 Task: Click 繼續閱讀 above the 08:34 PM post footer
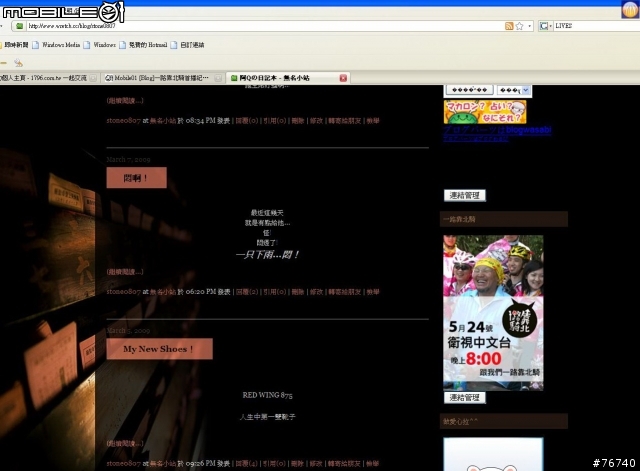(125, 100)
